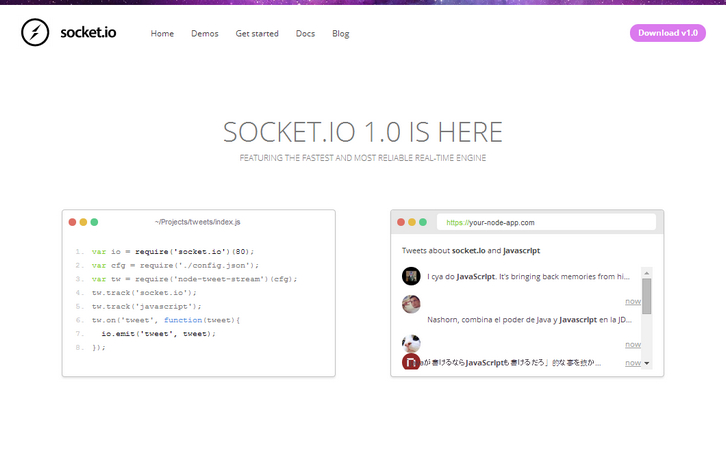Click the yellow dot in index.js window
The height and width of the screenshot is (449, 726).
tap(83, 222)
